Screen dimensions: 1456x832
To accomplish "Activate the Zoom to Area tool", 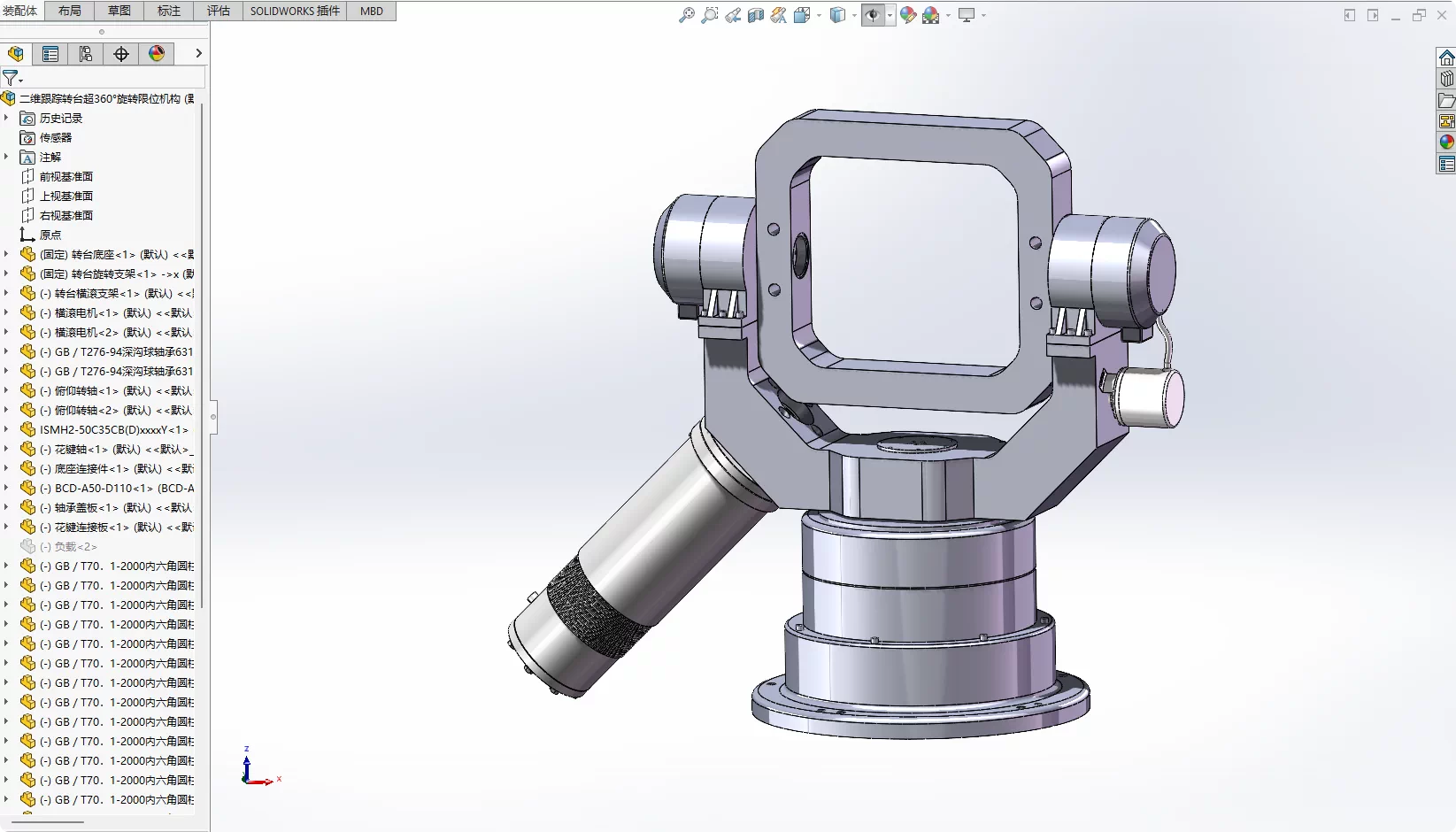I will pos(709,15).
